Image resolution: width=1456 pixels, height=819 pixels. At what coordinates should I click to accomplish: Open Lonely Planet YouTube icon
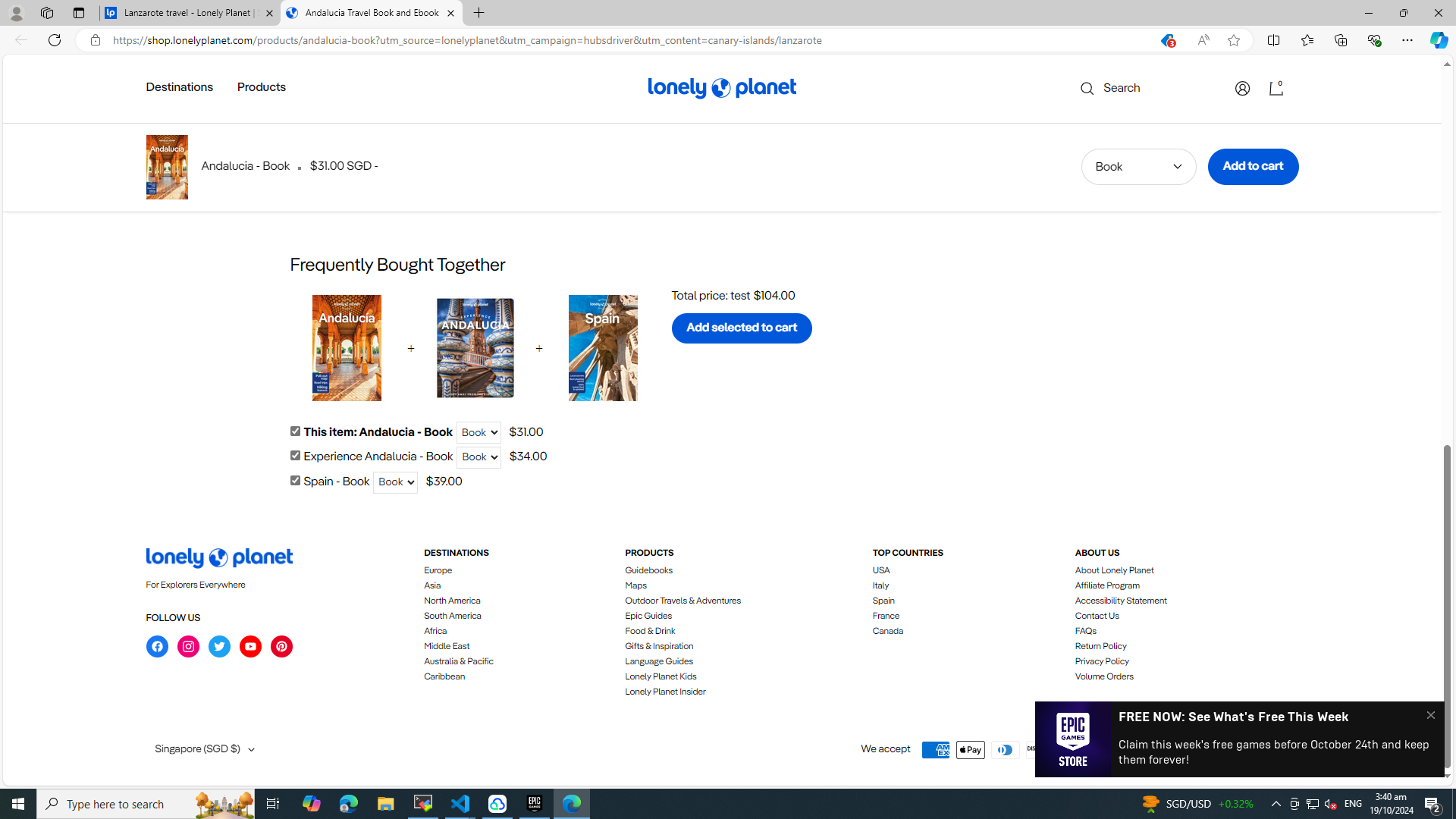coord(250,646)
